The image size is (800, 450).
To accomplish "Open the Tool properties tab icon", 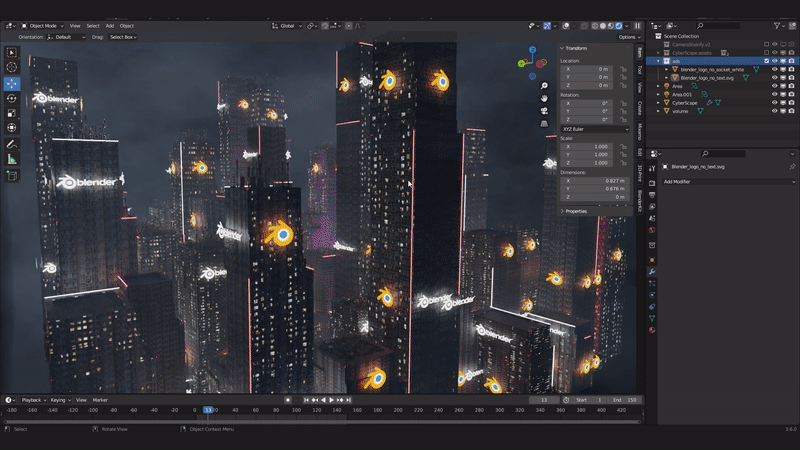I will 652,168.
